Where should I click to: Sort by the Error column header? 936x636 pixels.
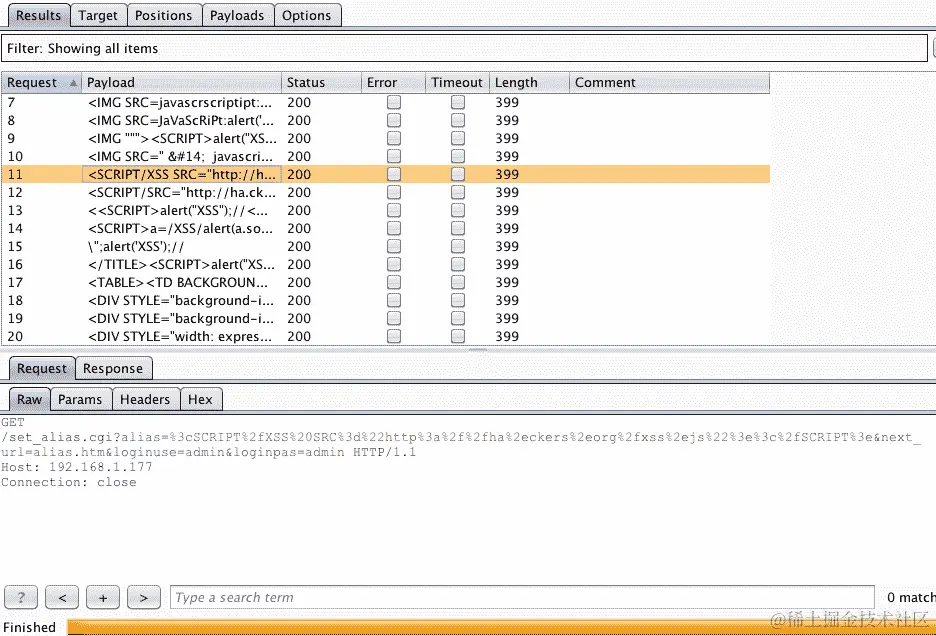(x=393, y=82)
